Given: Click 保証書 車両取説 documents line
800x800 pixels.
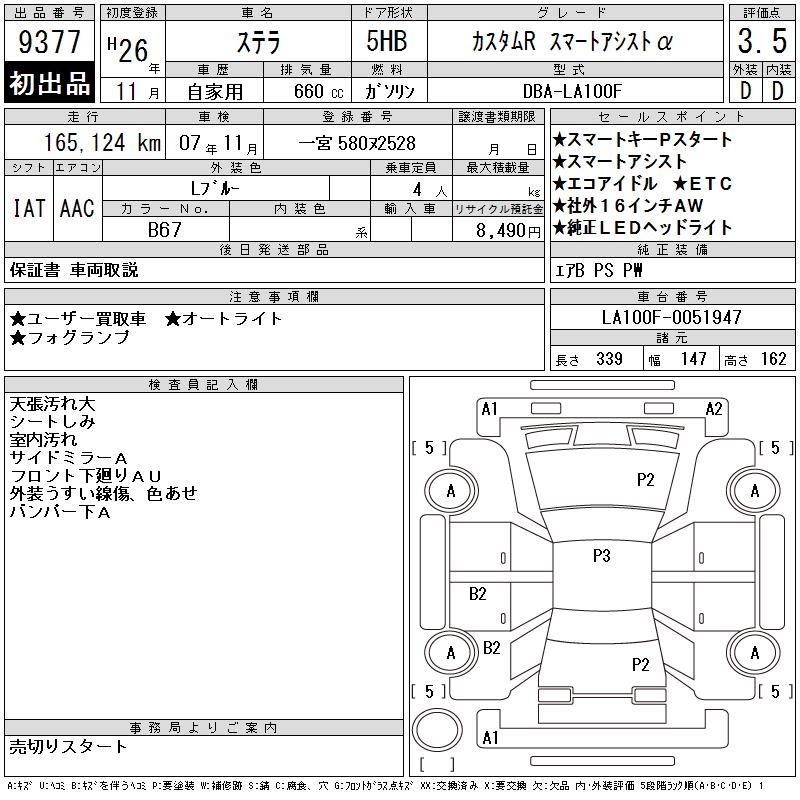Looking at the screenshot, I should point(74,270).
